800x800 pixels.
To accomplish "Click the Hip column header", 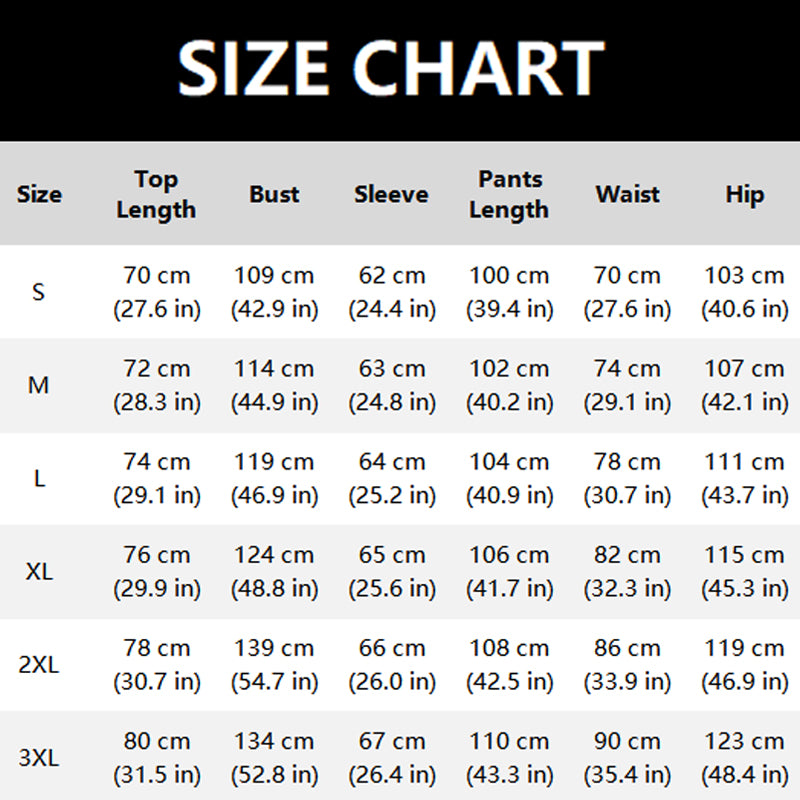I will tap(744, 194).
